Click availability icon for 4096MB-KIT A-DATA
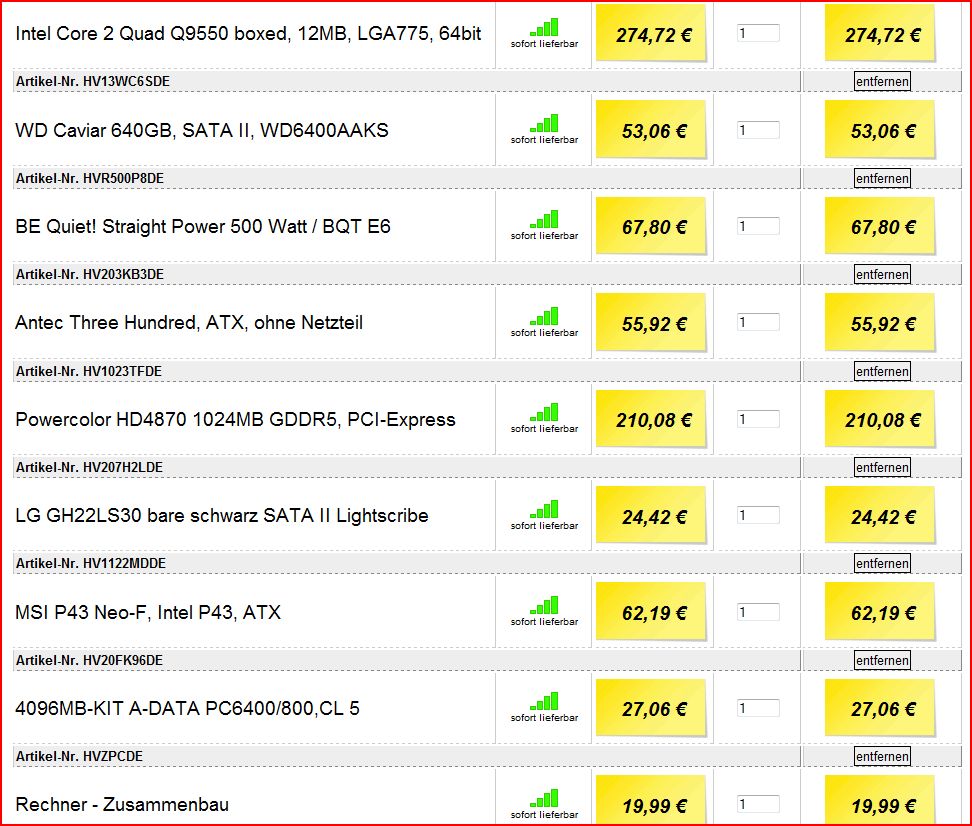Screen dimensions: 972x826 544,702
